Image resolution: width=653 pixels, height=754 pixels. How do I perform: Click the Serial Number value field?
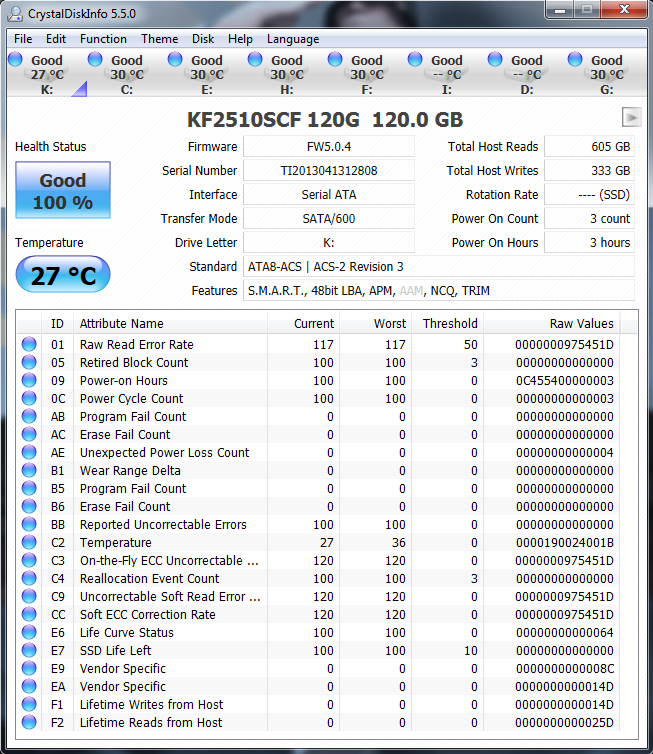(x=328, y=171)
